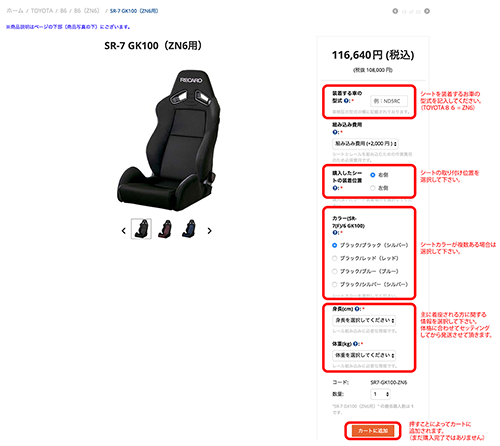Show previous thumbnail with left chevron
This screenshot has height=446, width=500.
124,231
